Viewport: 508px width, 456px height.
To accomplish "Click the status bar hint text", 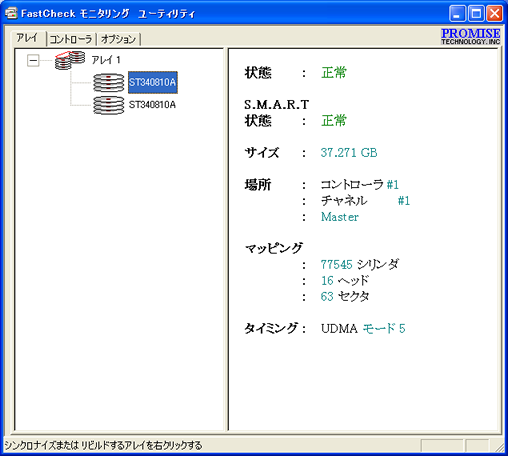I will [103, 445].
